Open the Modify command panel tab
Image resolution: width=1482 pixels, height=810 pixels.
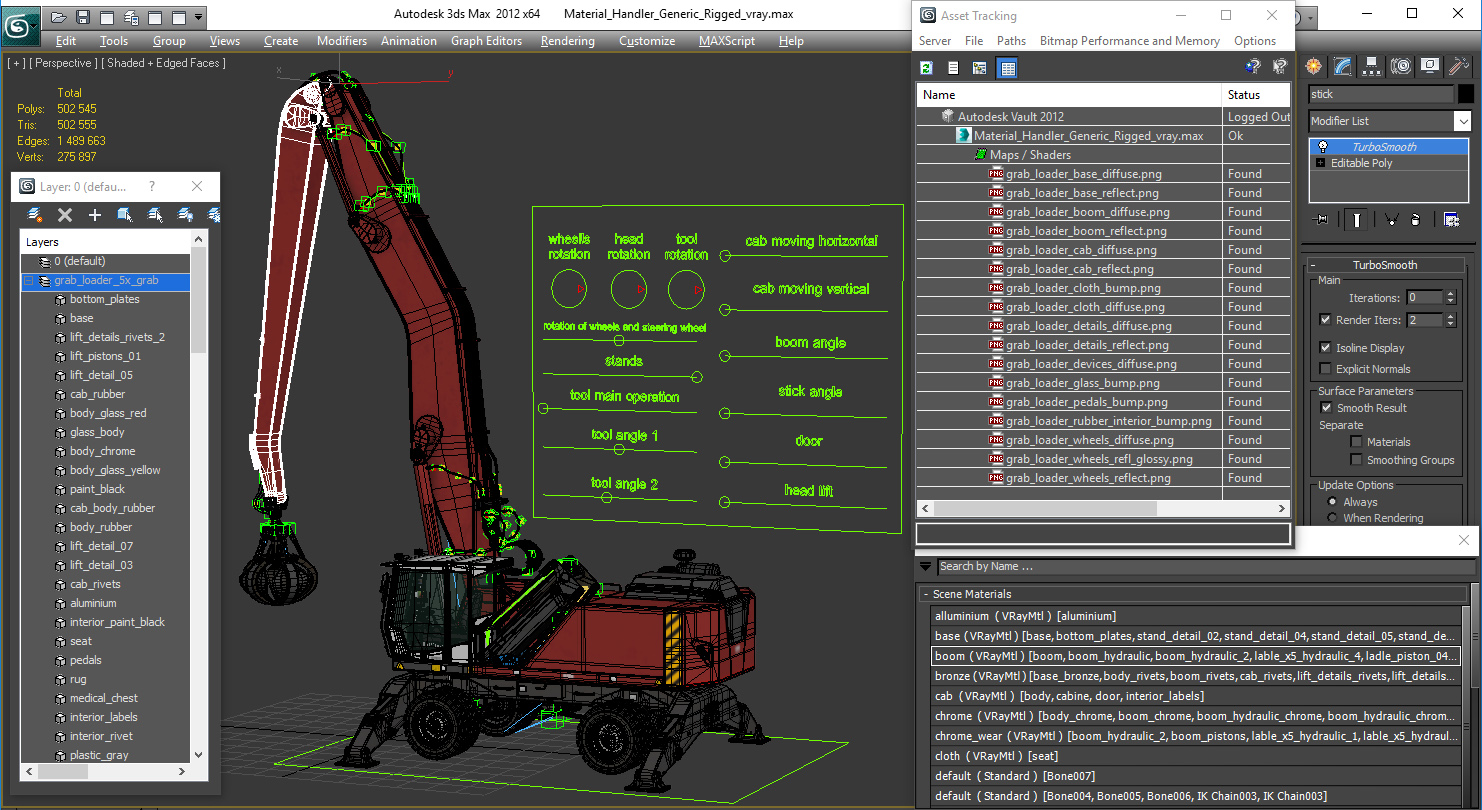point(1343,66)
